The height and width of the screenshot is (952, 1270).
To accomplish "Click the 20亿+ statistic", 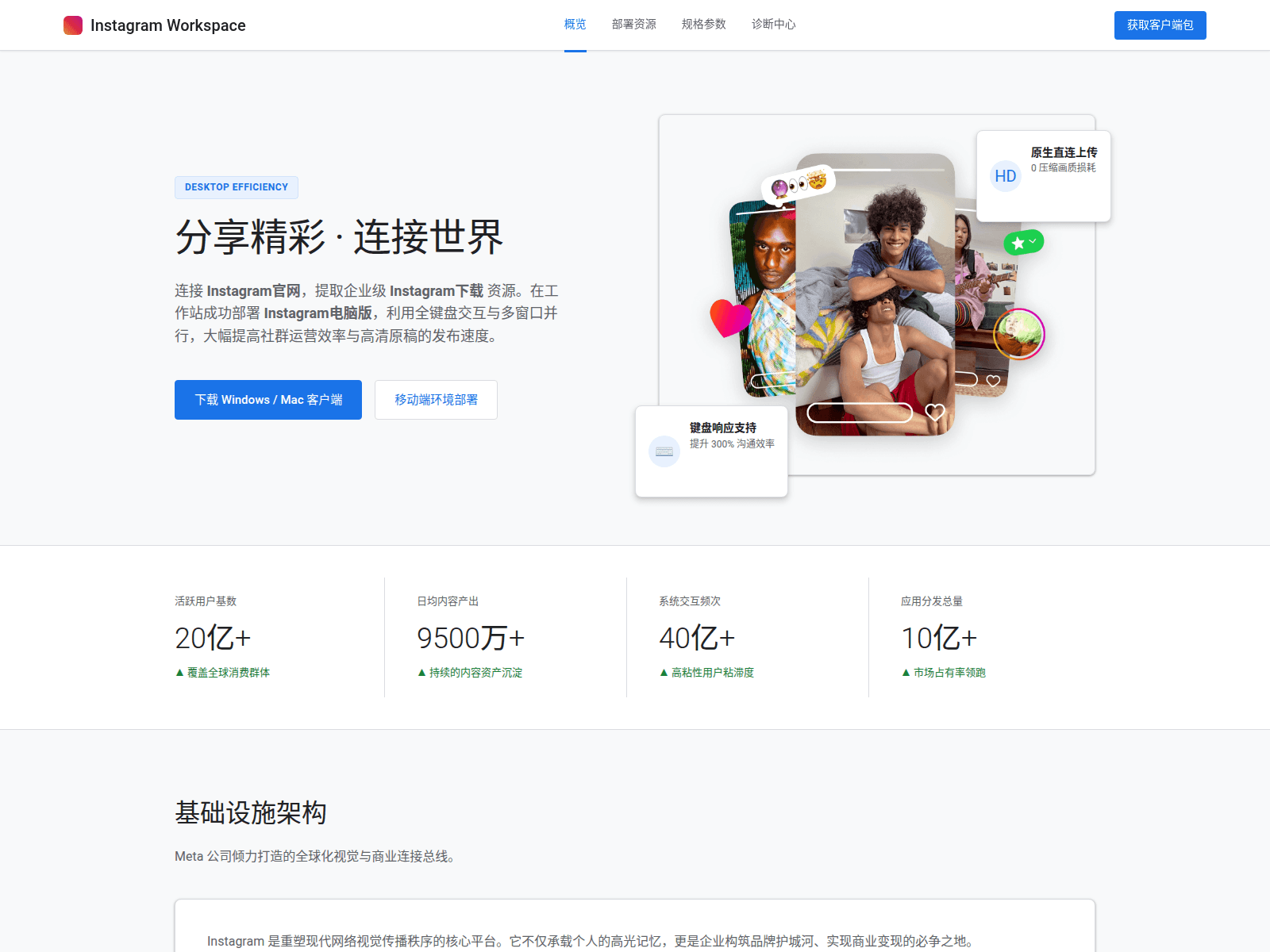I will 213,638.
